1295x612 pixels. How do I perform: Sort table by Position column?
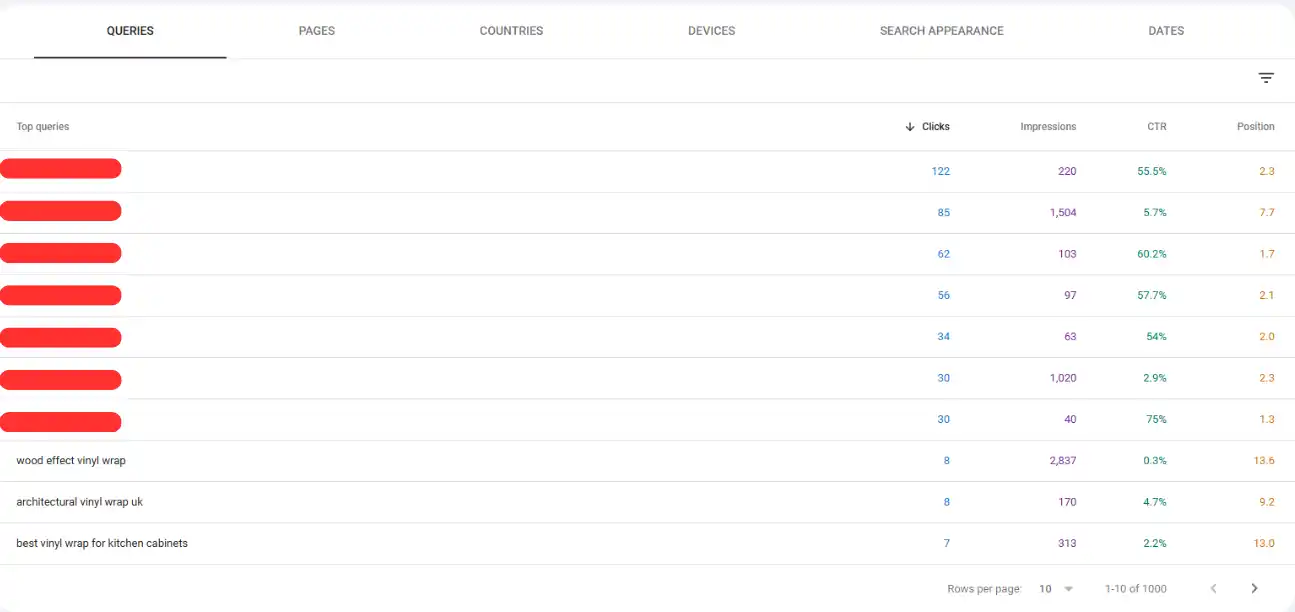tap(1255, 127)
